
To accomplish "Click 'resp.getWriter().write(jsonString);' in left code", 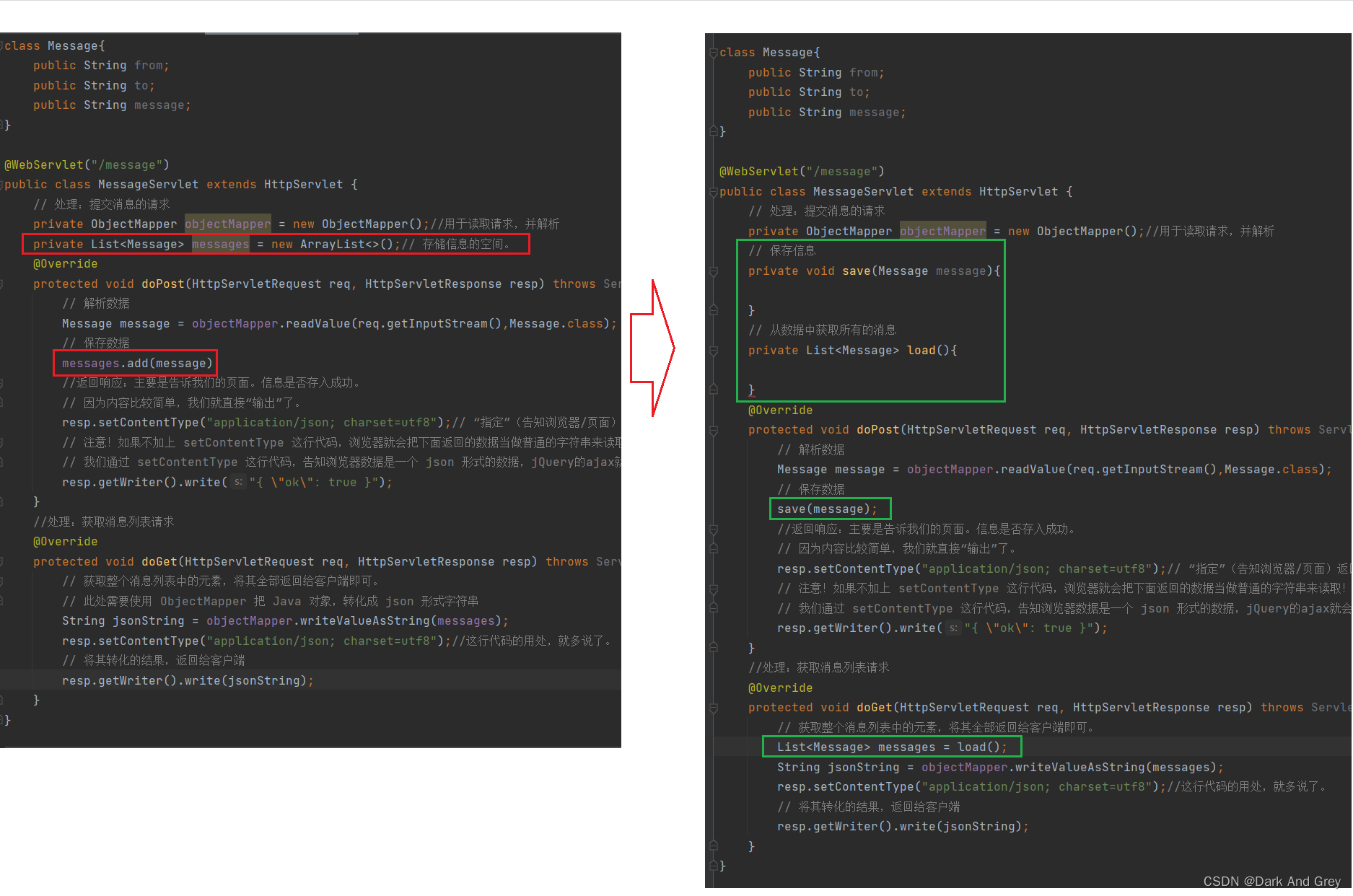I will pyautogui.click(x=188, y=681).
